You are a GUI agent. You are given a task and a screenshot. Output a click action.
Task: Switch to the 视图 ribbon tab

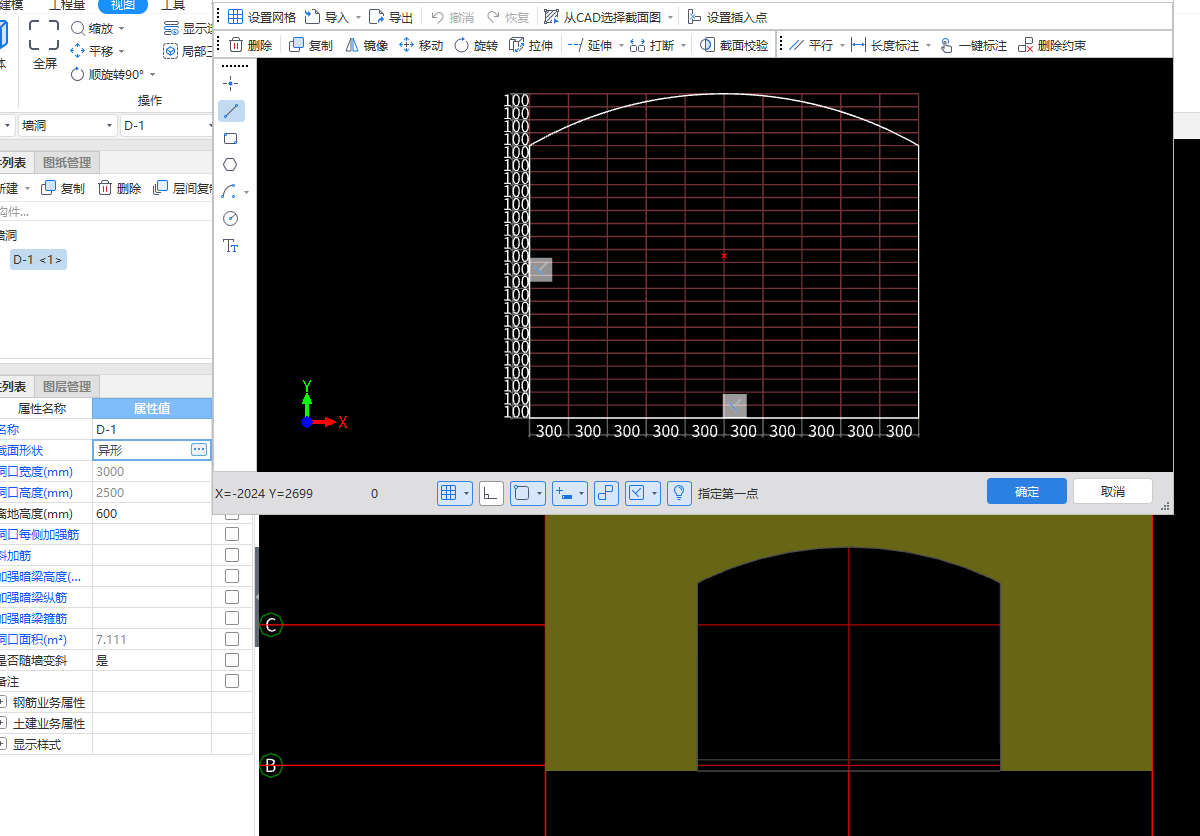click(x=123, y=5)
